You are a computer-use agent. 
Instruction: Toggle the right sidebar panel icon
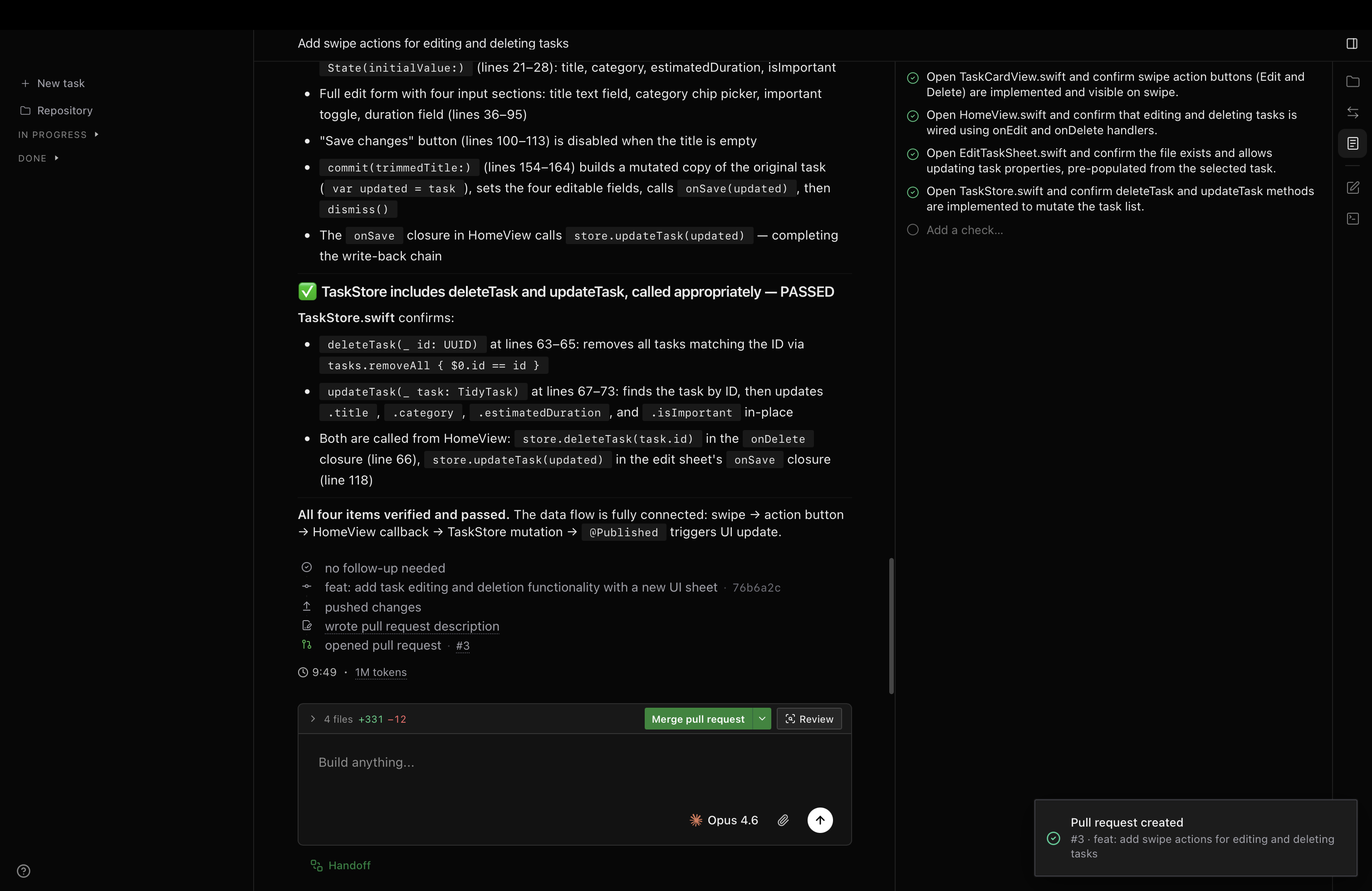tap(1351, 43)
